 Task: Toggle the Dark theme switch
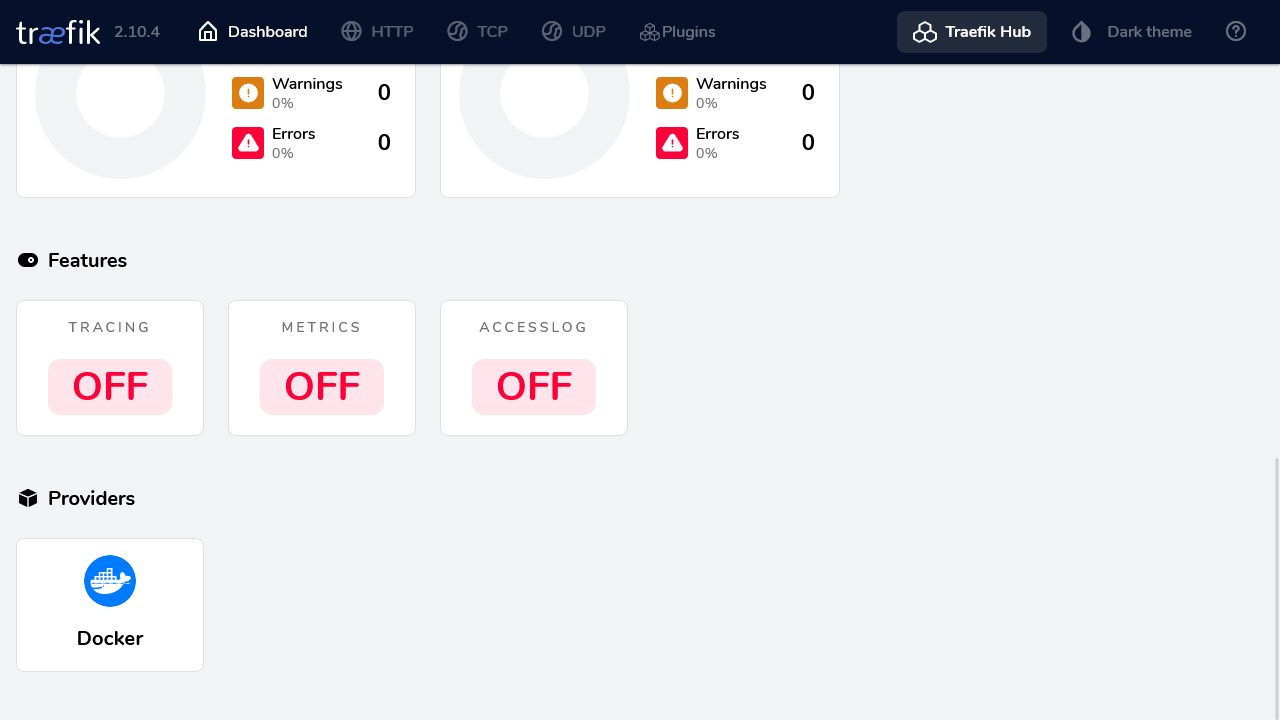(x=1132, y=32)
